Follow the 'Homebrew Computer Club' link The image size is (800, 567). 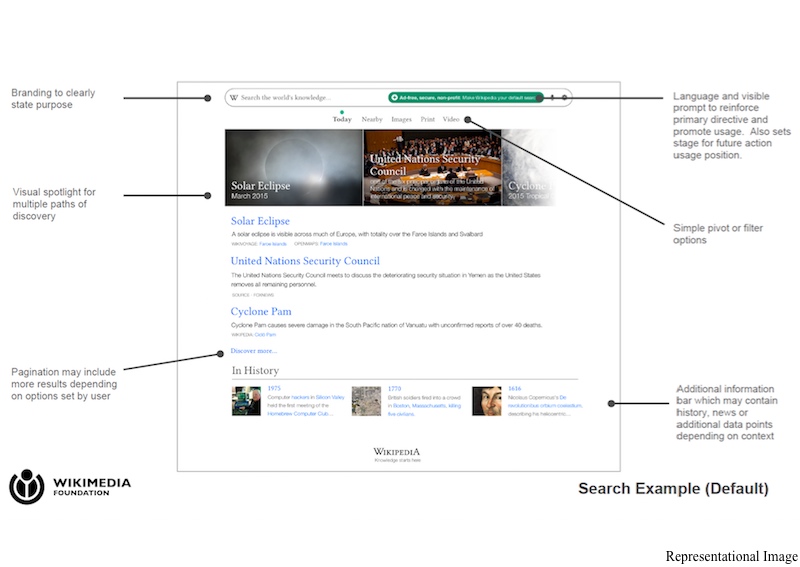click(298, 414)
